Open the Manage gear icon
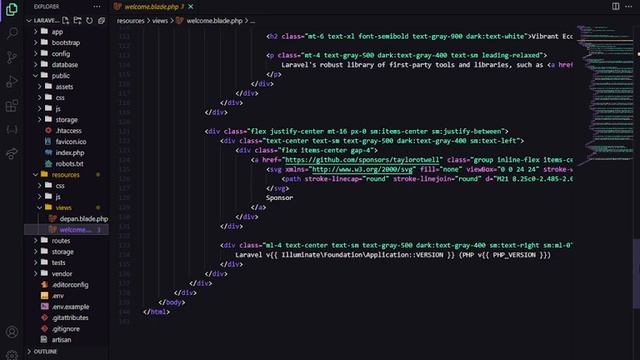 point(12,355)
